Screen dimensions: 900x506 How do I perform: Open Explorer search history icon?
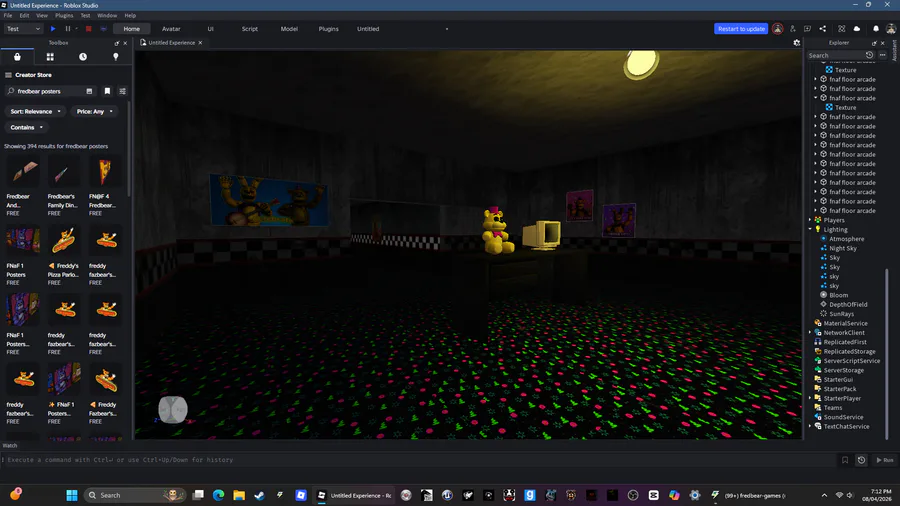(x=869, y=56)
